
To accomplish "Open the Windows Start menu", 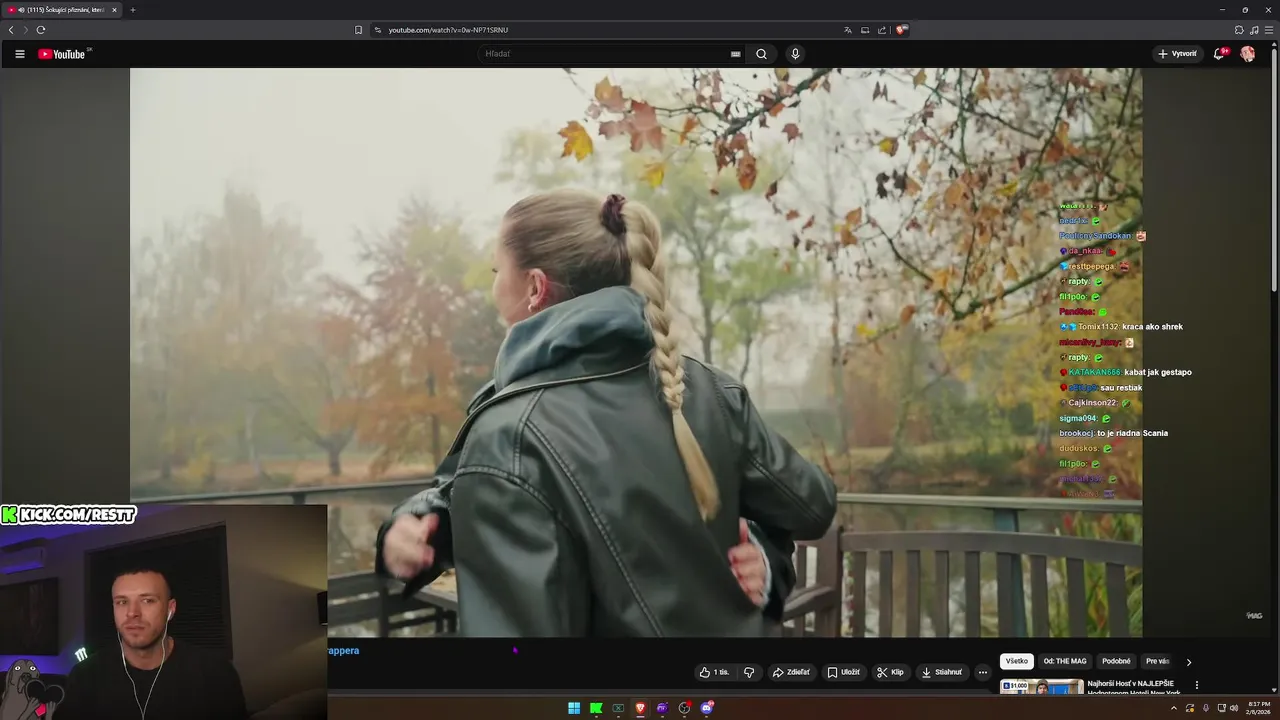I will [x=574, y=708].
